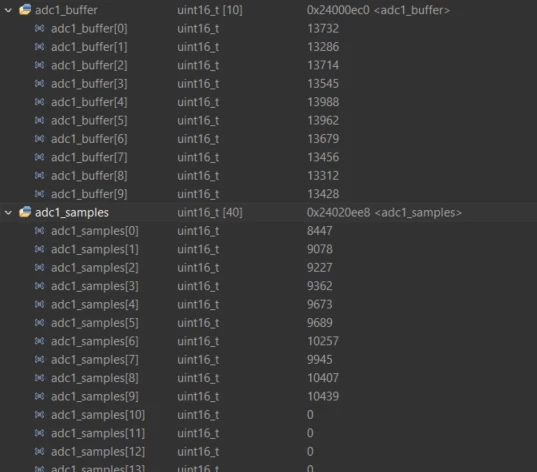Screen dimensions: 537x472
Task: Click value 13428 of adc1_buffer[9]
Action: [x=323, y=194]
